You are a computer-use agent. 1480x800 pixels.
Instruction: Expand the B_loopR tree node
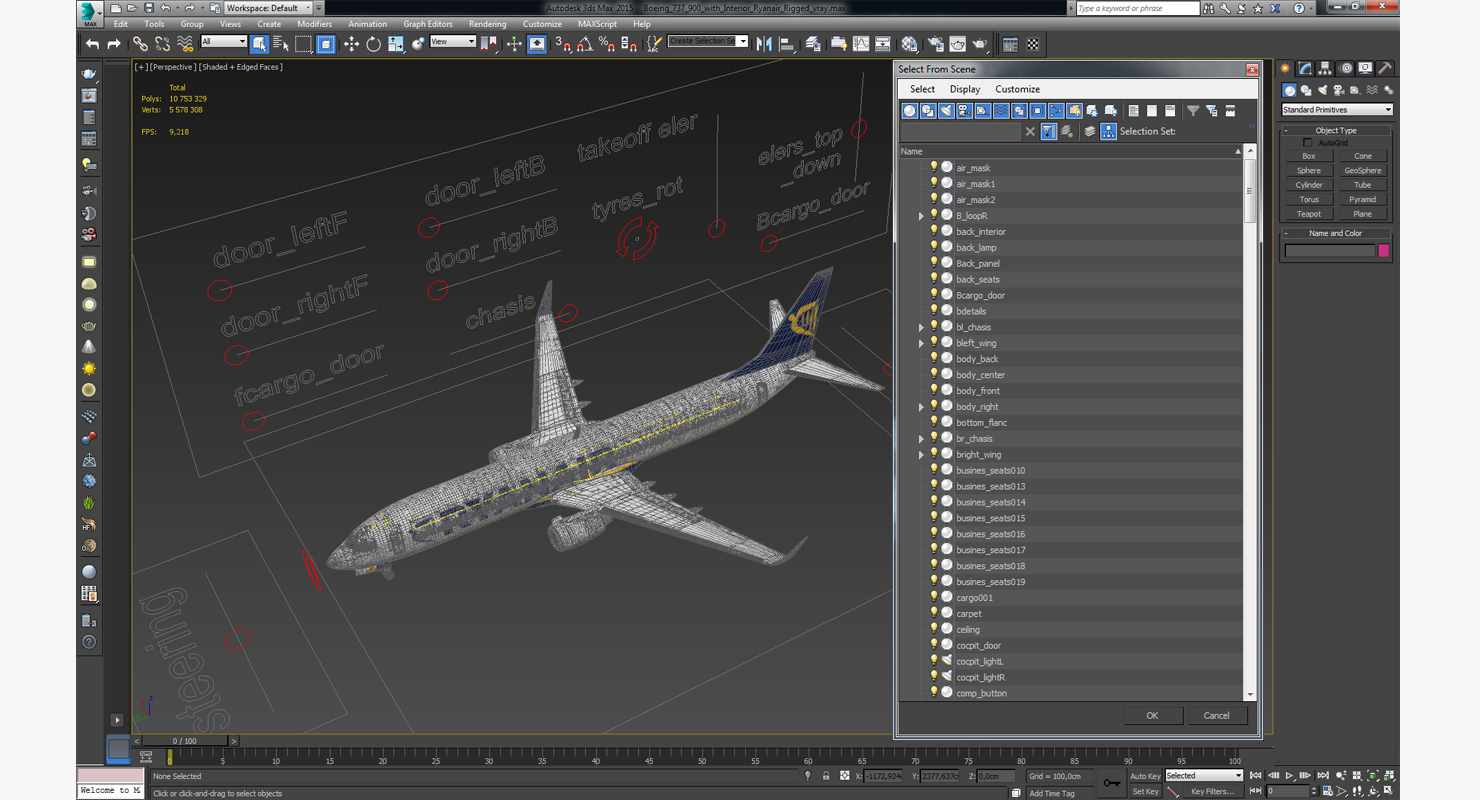tap(921, 216)
